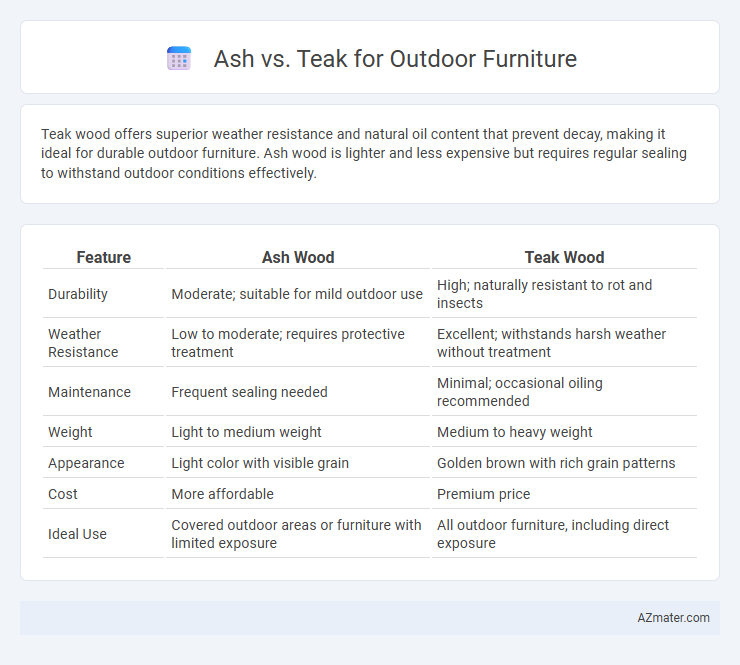Select the summary paragraph starting 'Teak wood offers'
The height and width of the screenshot is (665, 740).
363,153
